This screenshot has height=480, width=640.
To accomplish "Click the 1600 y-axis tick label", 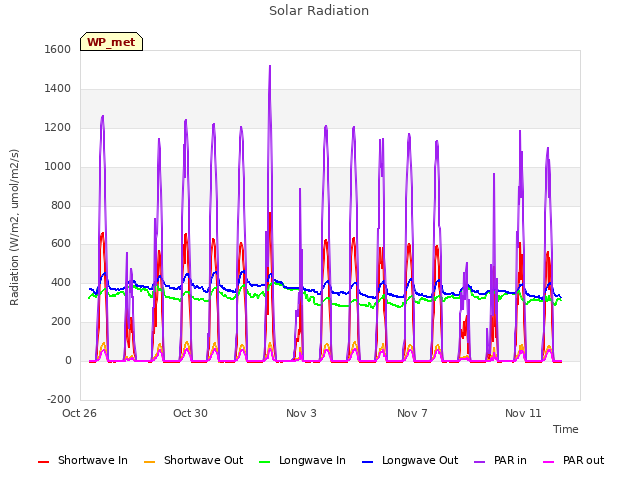I will [58, 49].
